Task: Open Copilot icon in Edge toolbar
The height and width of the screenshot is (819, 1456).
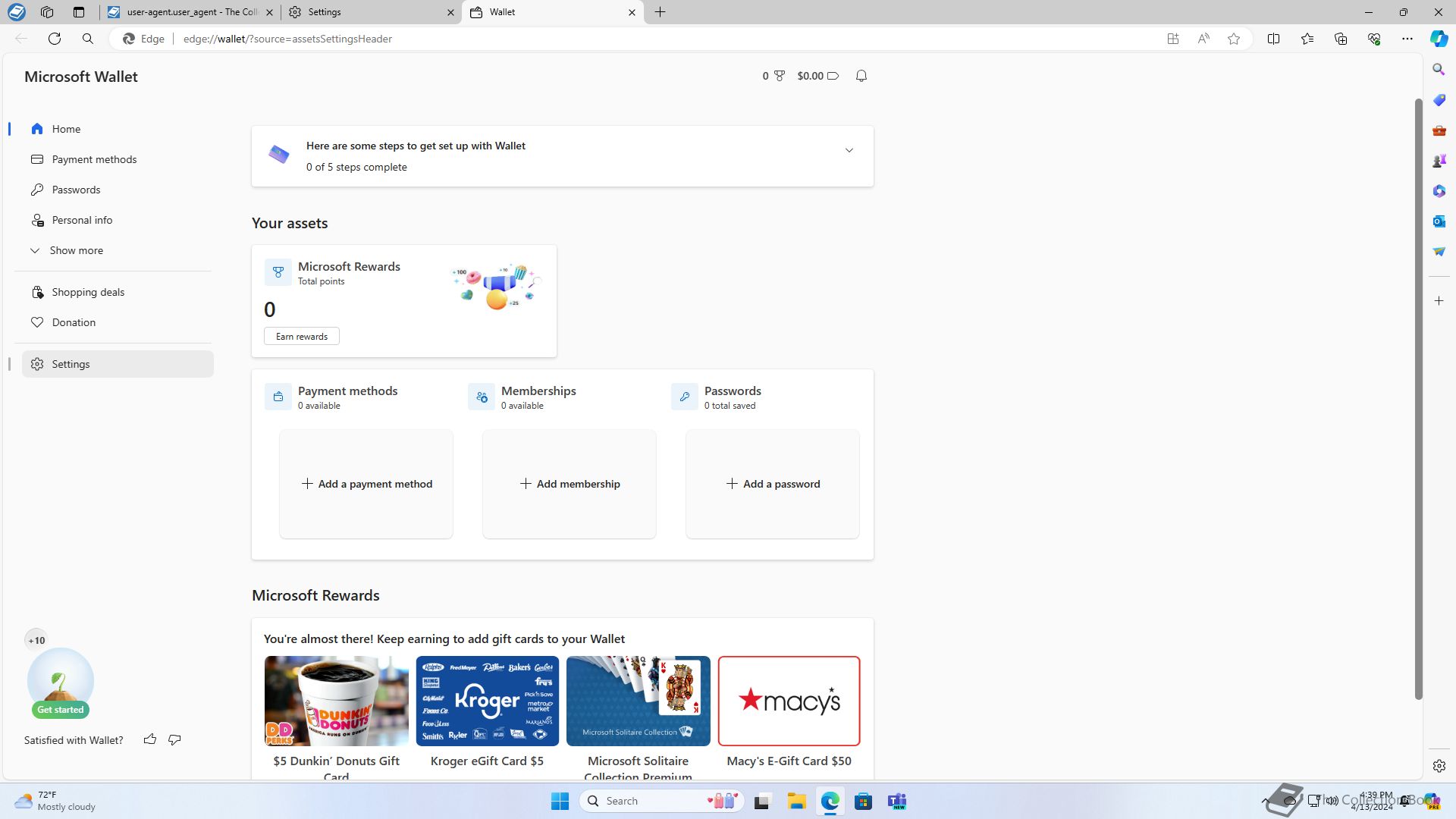Action: point(1439,39)
